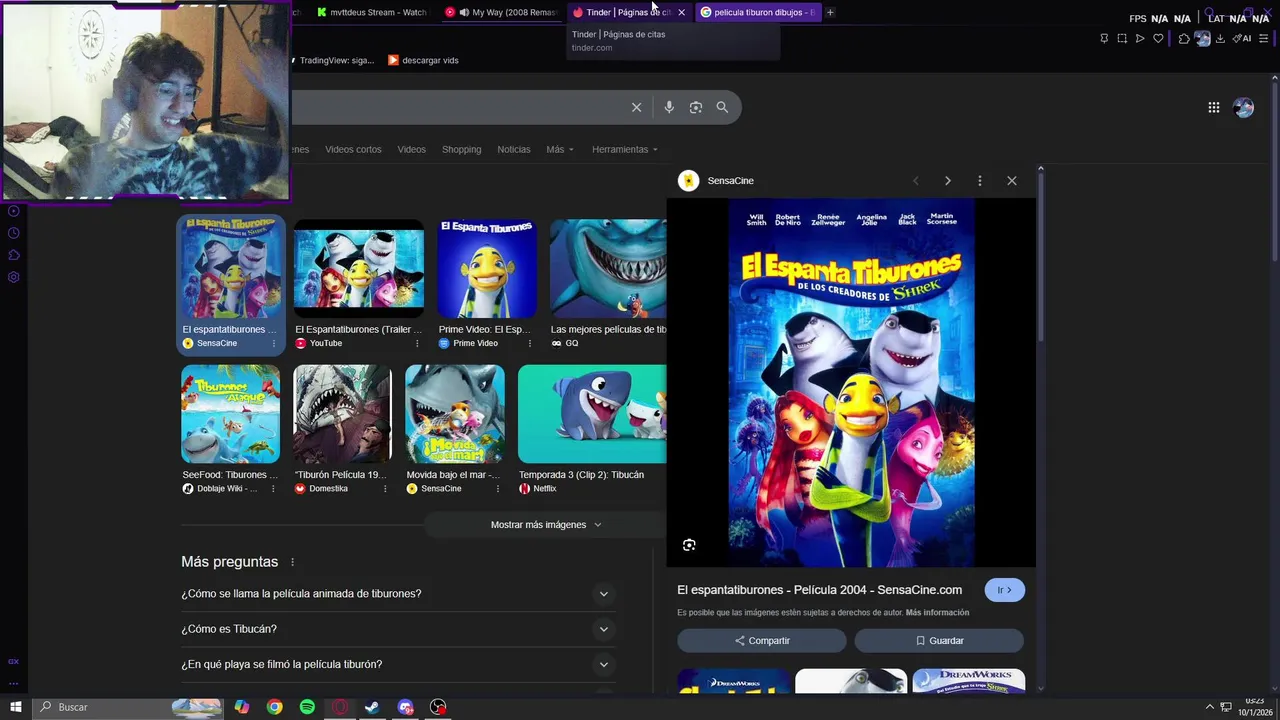Viewport: 1280px width, 720px height.
Task: Click Mostrar más imágenes expander
Action: point(546,525)
